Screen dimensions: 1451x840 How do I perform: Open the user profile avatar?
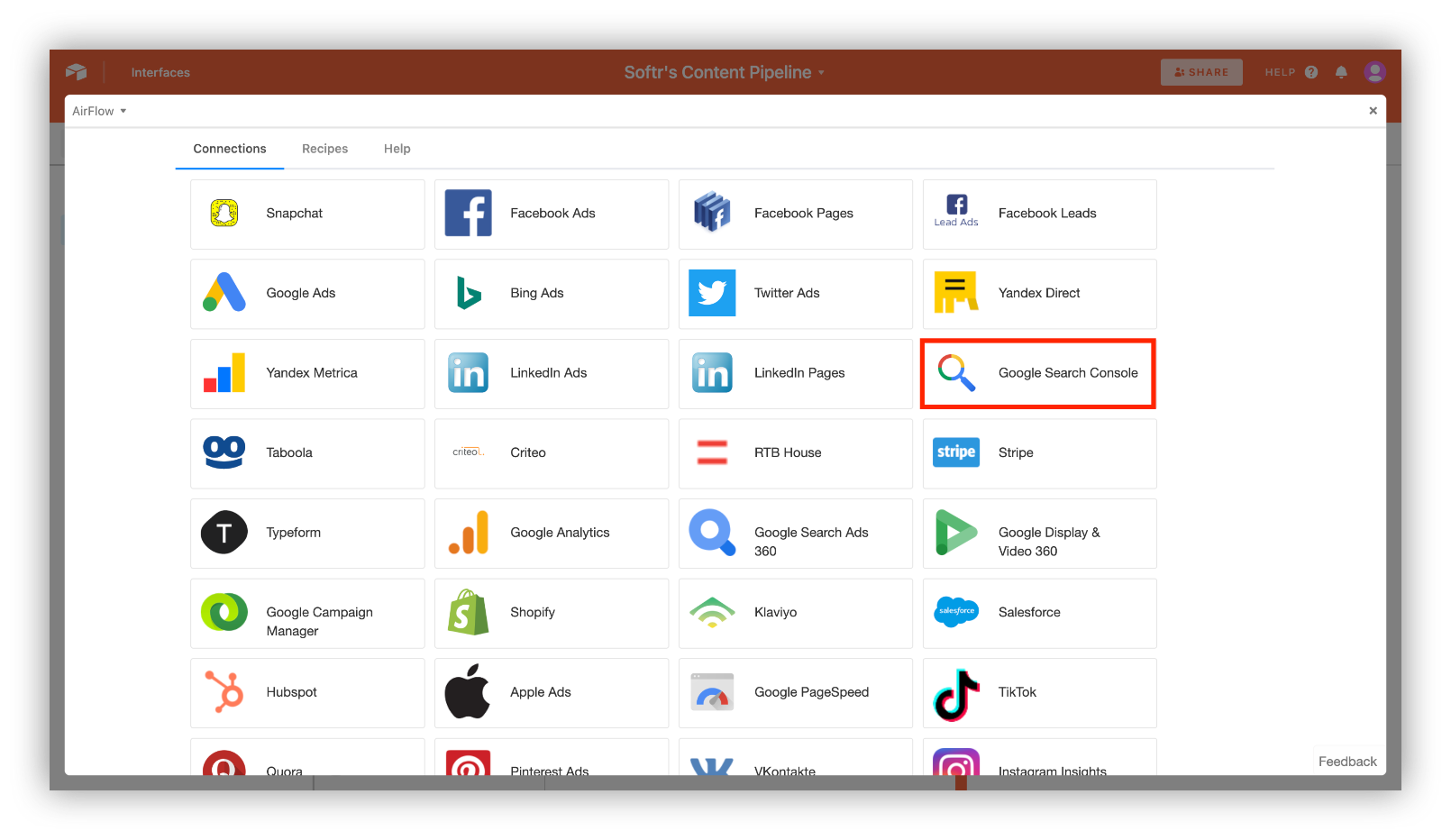(1374, 72)
